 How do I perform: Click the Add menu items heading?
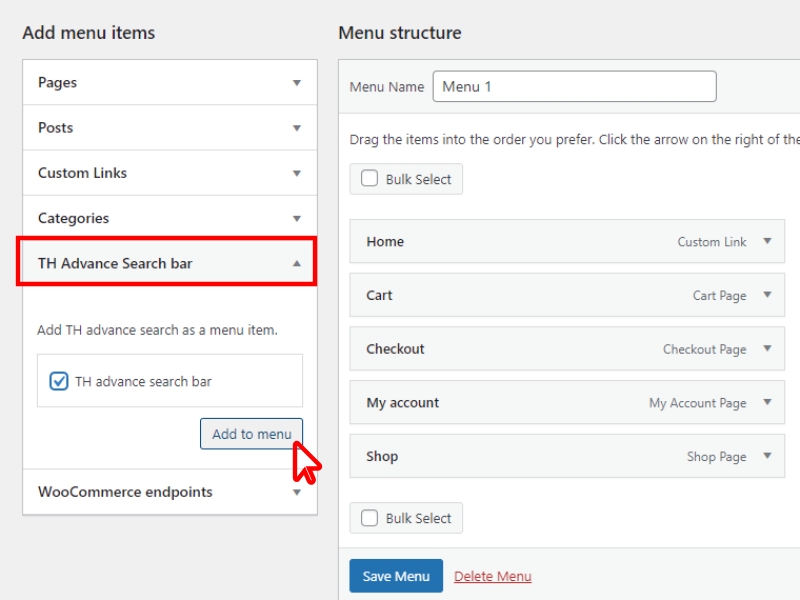89,33
